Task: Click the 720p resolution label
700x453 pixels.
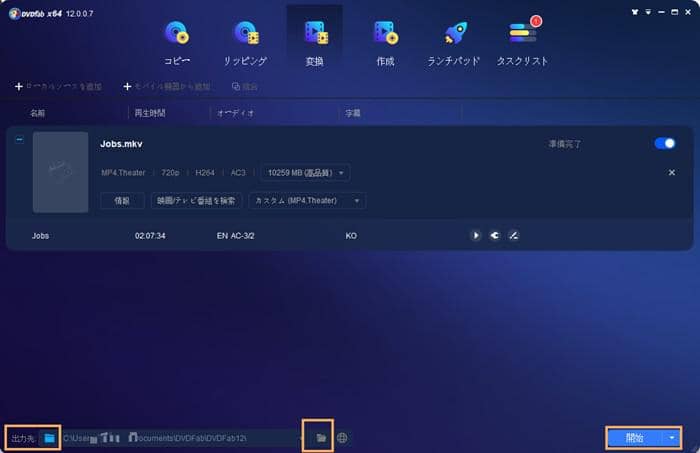Action: [x=170, y=173]
